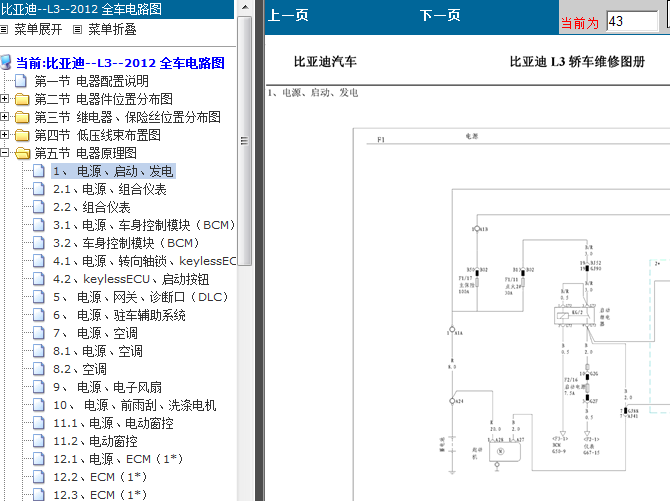Open 2.2、组合仪表
This screenshot has height=501, width=670.
tap(91, 207)
